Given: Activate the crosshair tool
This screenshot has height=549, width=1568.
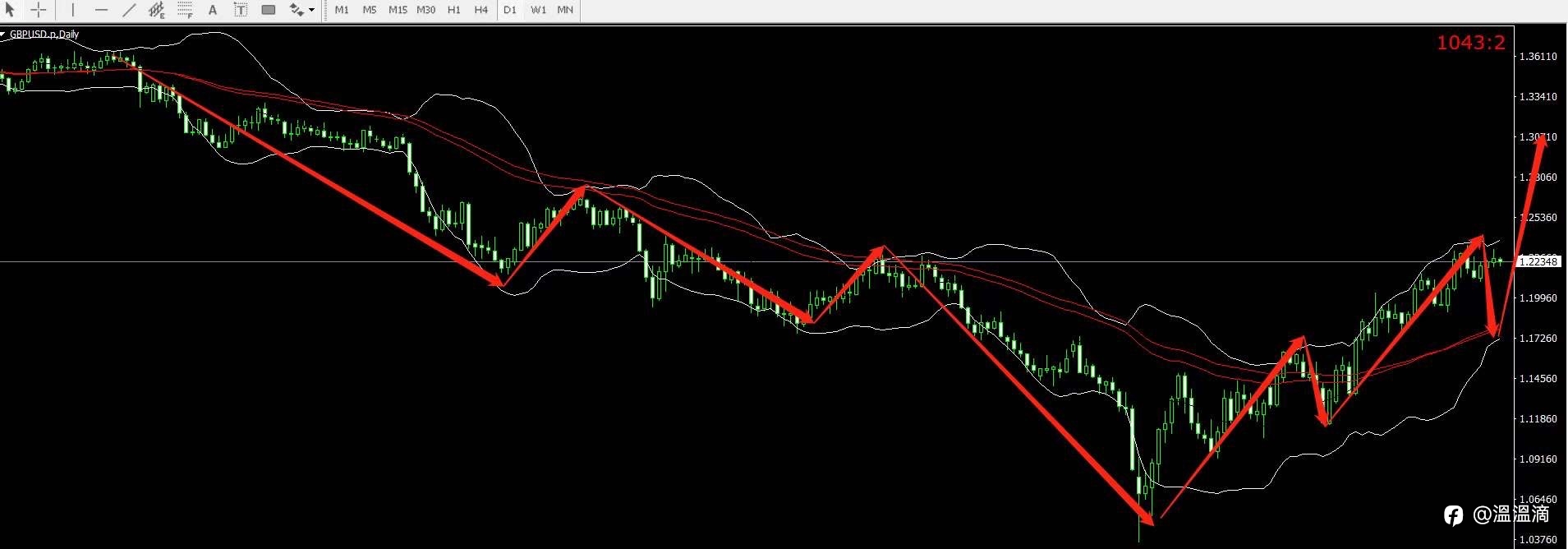Looking at the screenshot, I should pos(38,10).
